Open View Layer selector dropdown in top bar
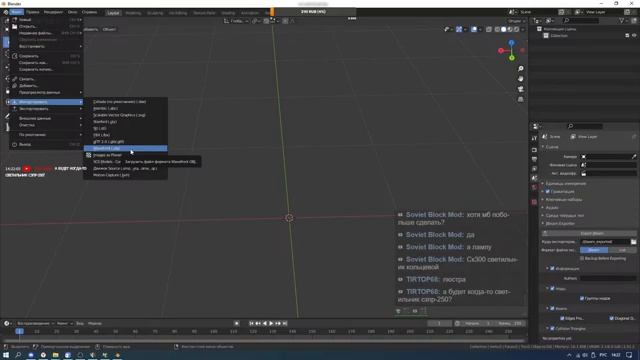The image size is (640, 360). click(x=578, y=12)
